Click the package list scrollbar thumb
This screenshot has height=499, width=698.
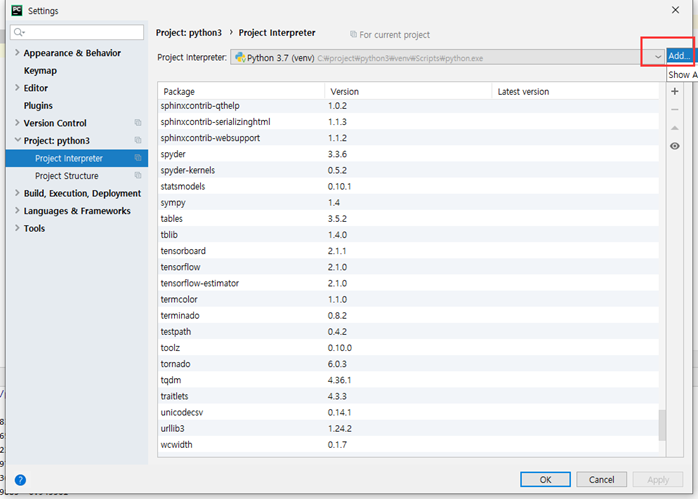[662, 425]
